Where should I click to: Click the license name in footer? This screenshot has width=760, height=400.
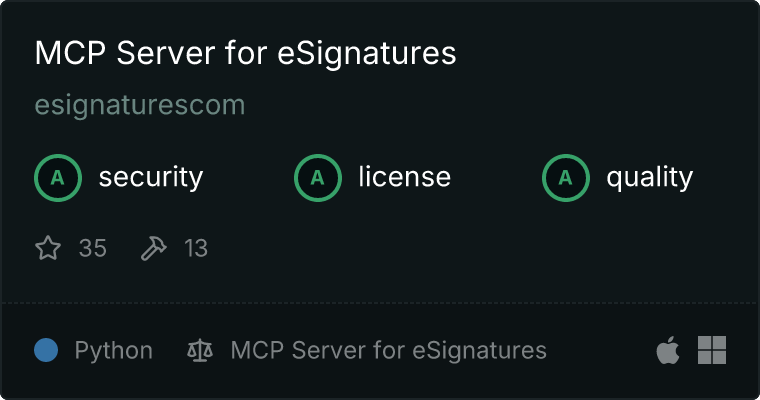pyautogui.click(x=388, y=351)
